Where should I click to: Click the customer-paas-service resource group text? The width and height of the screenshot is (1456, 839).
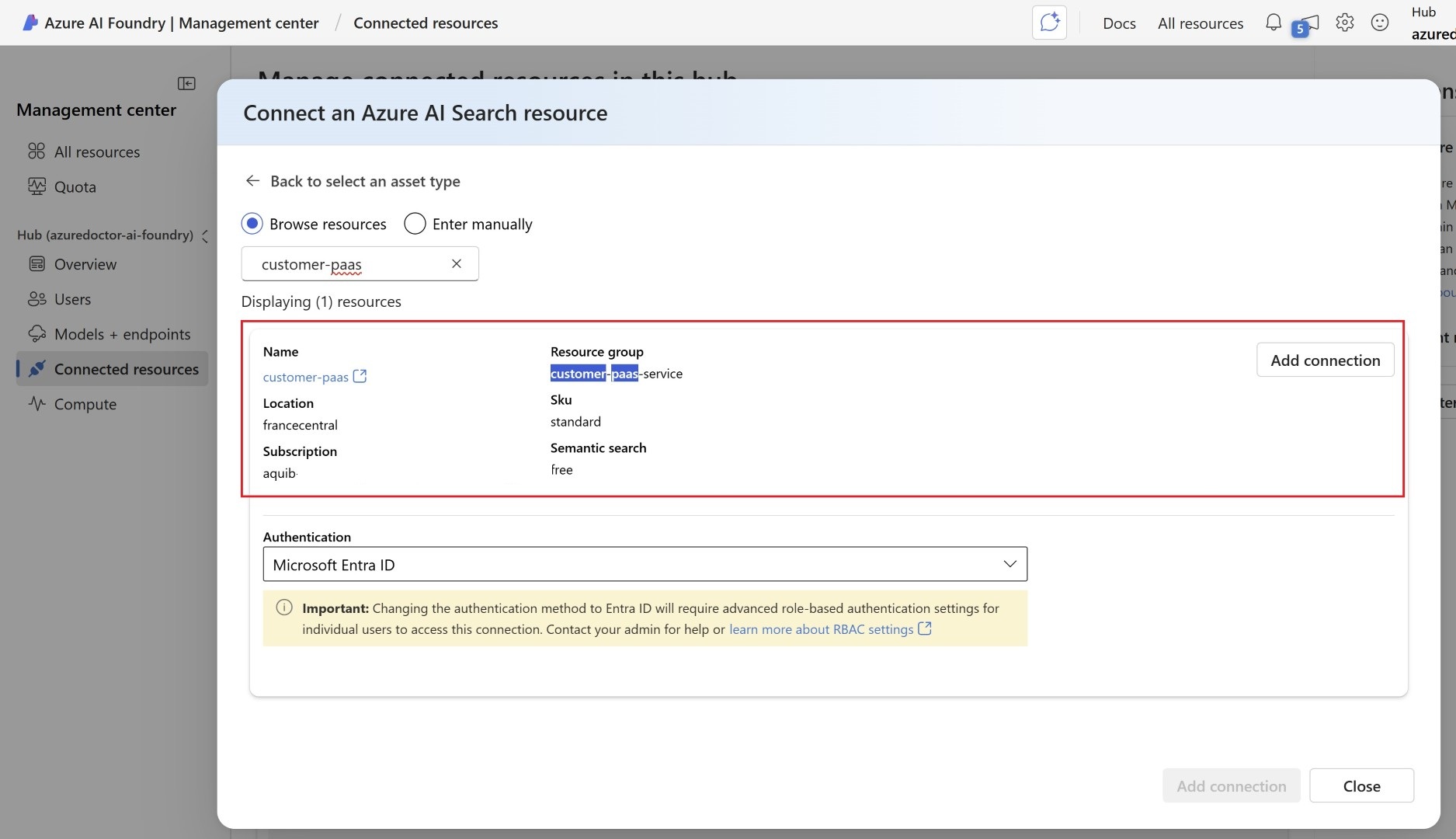click(x=617, y=374)
